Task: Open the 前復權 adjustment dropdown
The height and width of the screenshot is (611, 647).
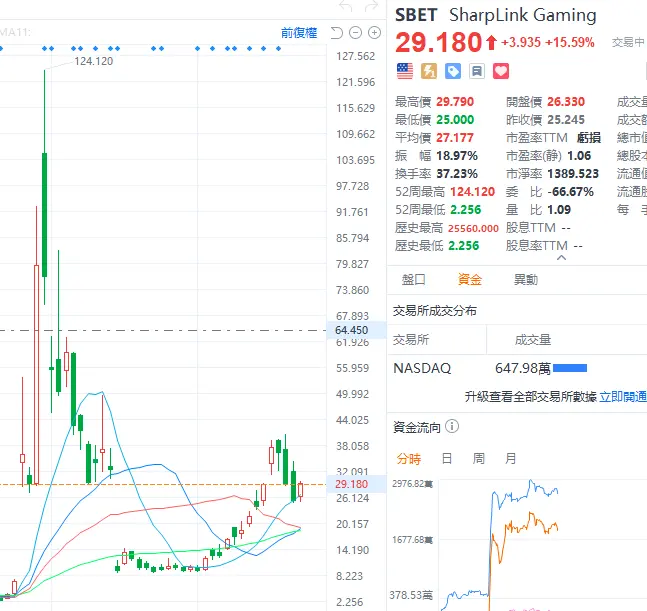Action: (299, 33)
